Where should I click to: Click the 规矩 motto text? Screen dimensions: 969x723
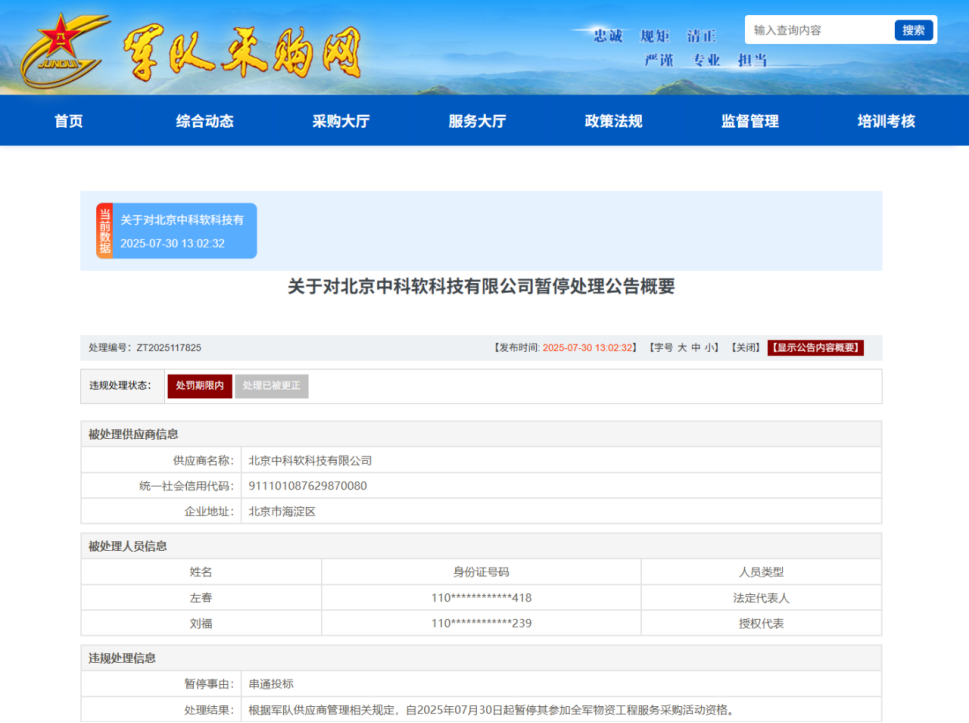(x=655, y=36)
